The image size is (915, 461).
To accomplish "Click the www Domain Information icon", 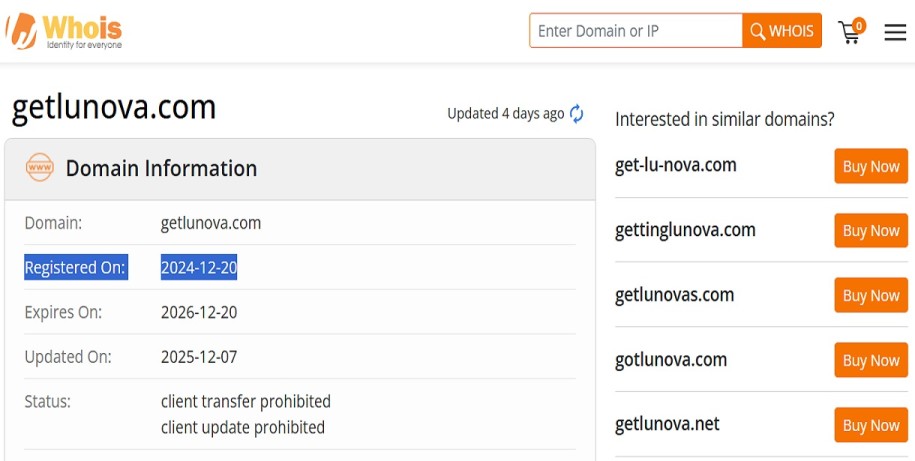I will click(40, 168).
